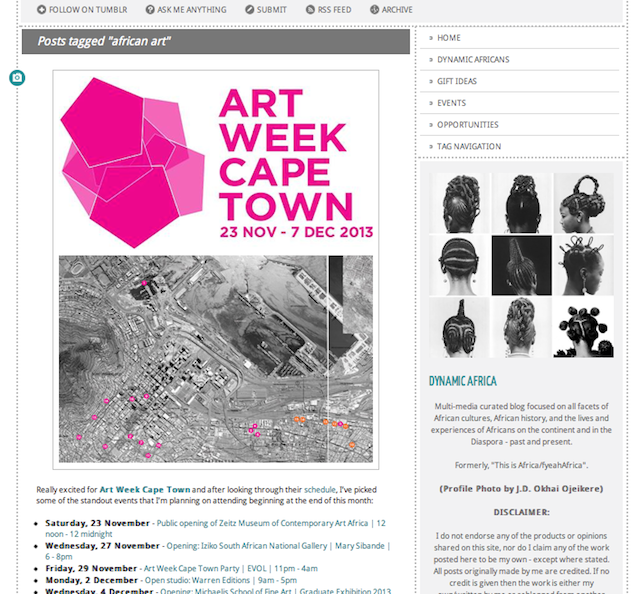Click the RSS Feed icon
The width and height of the screenshot is (640, 594).
pyautogui.click(x=311, y=9)
